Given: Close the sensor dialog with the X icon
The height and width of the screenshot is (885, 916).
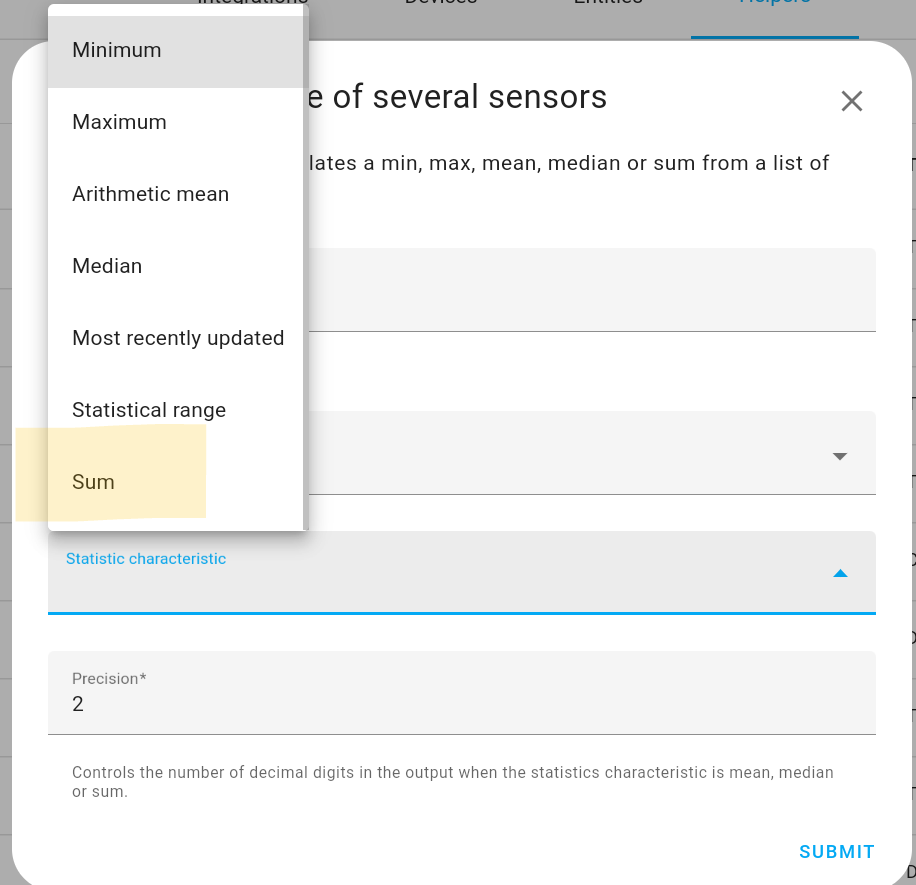Looking at the screenshot, I should click(x=851, y=101).
